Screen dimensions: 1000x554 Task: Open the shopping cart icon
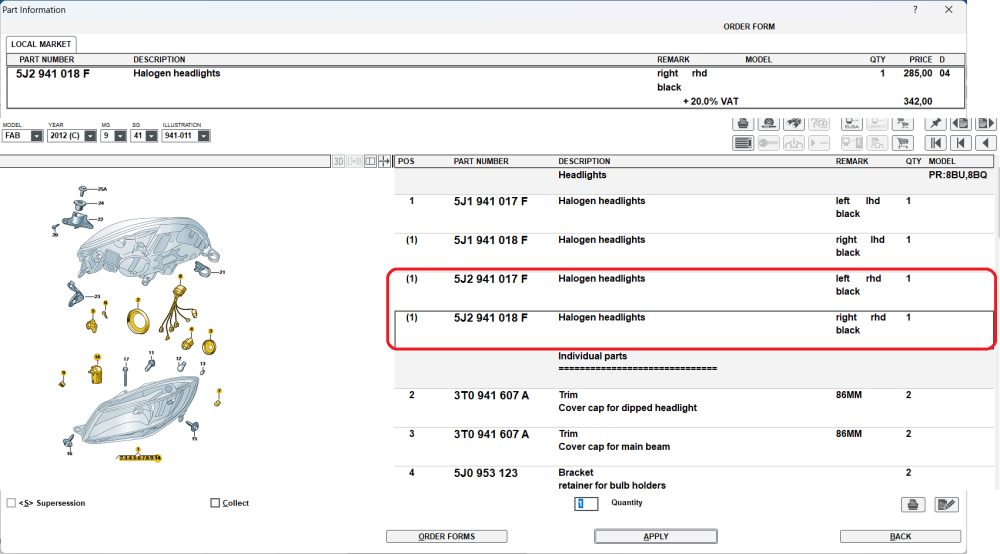902,143
